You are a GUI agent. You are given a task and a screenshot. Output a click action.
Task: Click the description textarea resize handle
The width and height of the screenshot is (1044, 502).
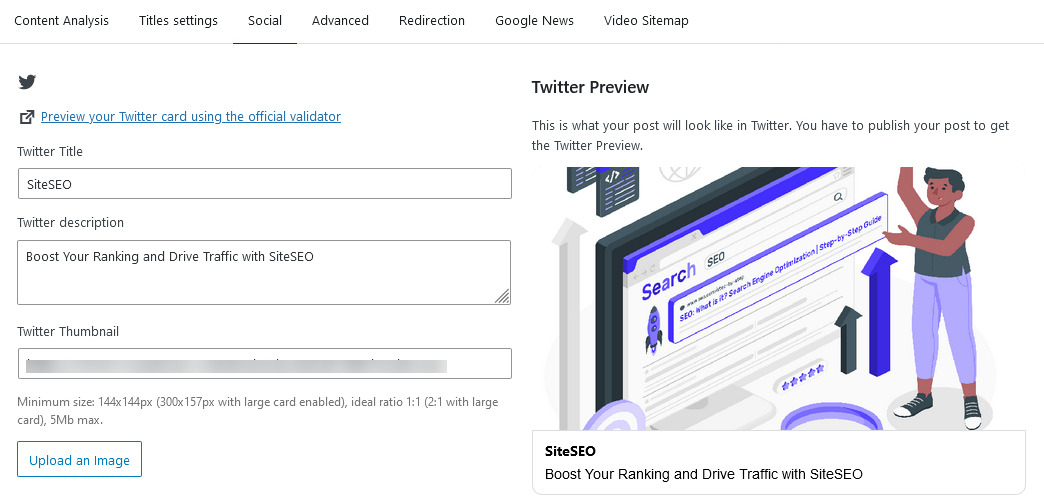[503, 296]
